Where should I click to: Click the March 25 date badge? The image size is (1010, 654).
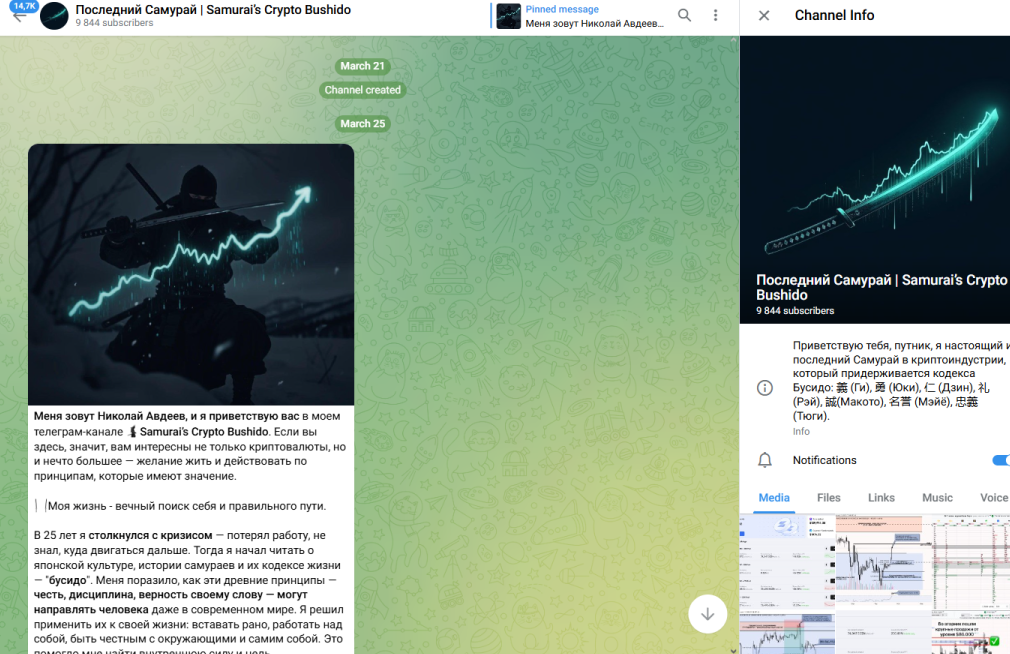click(x=363, y=123)
